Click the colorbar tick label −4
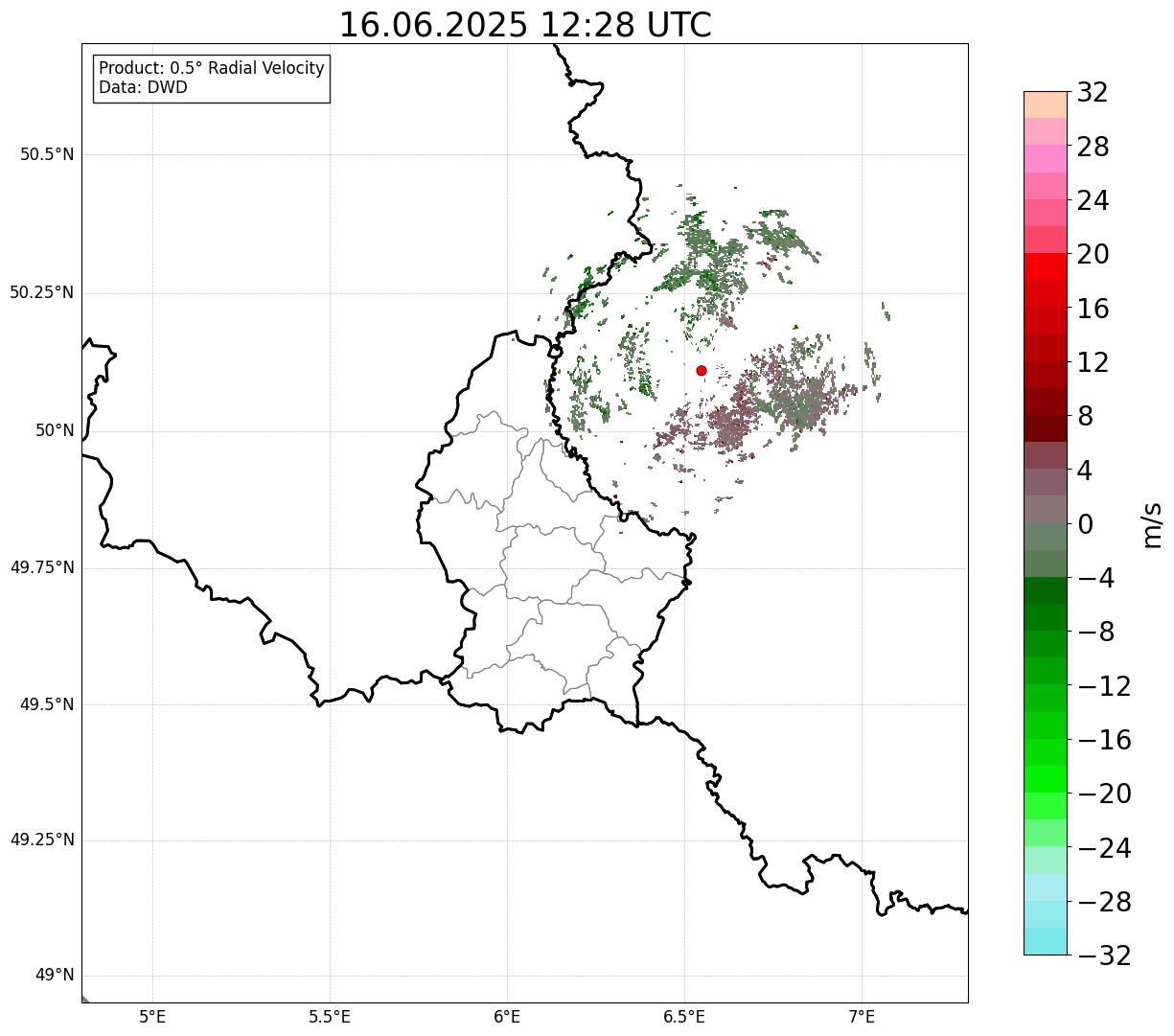The image size is (1174, 1036). coord(1095,579)
